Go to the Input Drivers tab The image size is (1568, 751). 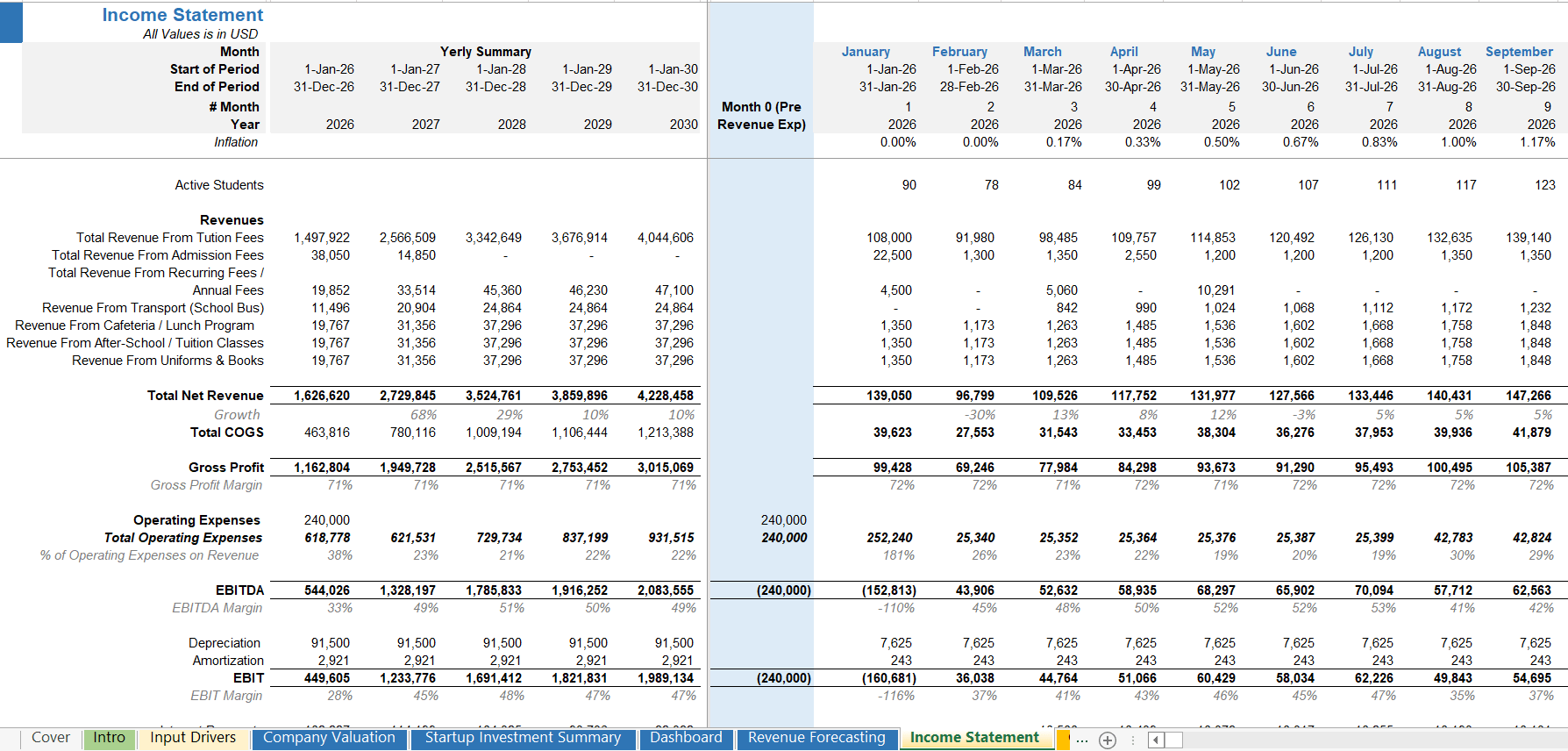point(193,738)
